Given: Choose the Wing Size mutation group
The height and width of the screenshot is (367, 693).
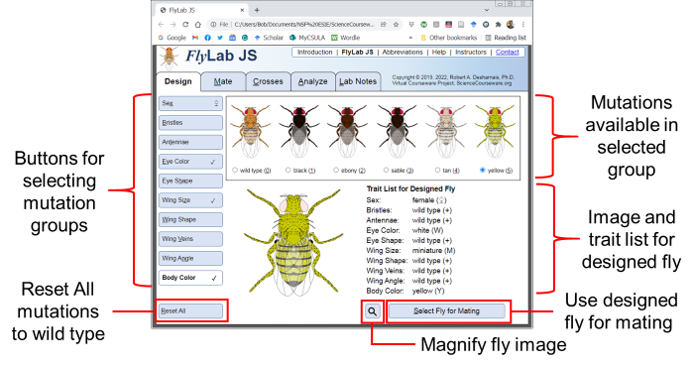Looking at the screenshot, I should click(x=190, y=200).
